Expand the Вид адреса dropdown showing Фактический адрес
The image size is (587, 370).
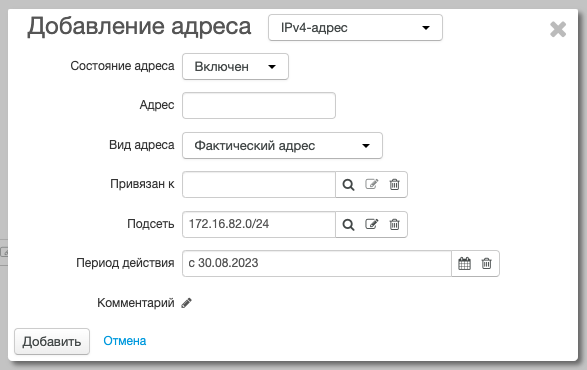click(x=282, y=145)
